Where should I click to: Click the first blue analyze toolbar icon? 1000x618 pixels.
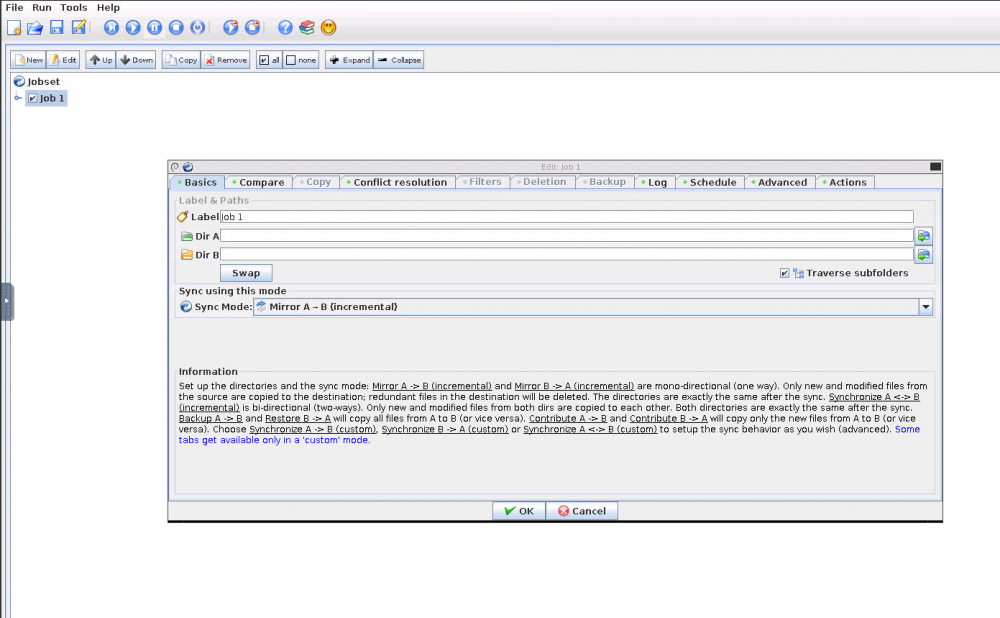click(x=111, y=27)
